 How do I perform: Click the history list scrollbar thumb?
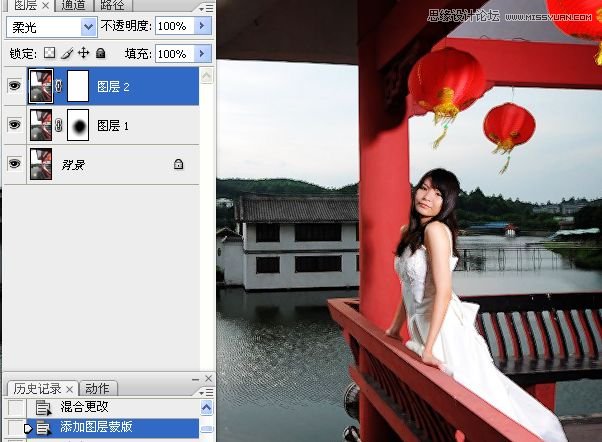coord(207,429)
